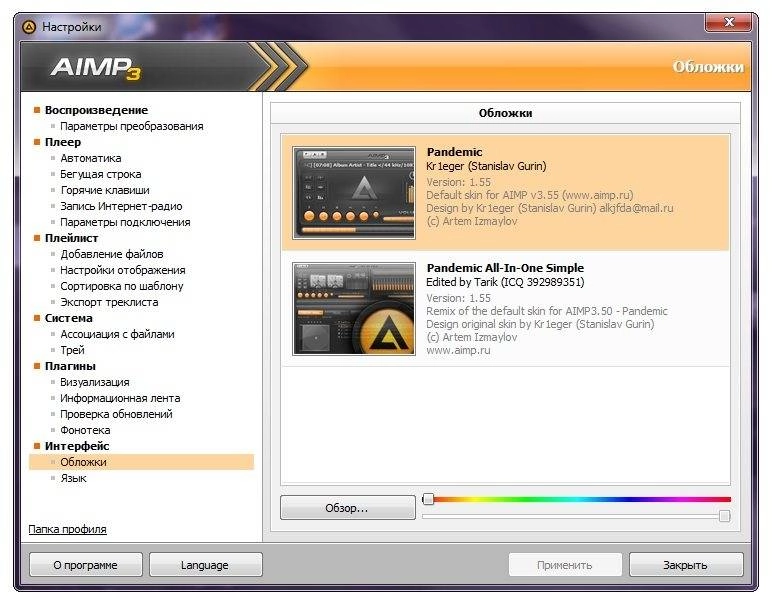Screen dimensions: 776x611
Task: Open the Интерфейс section
Action: click(x=77, y=446)
